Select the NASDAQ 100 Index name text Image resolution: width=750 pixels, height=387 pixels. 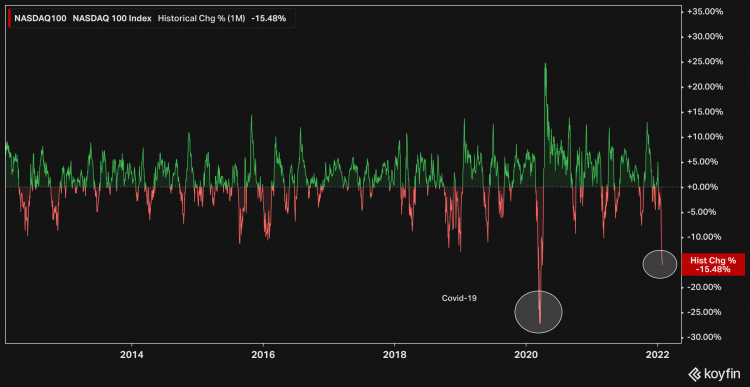tap(112, 19)
